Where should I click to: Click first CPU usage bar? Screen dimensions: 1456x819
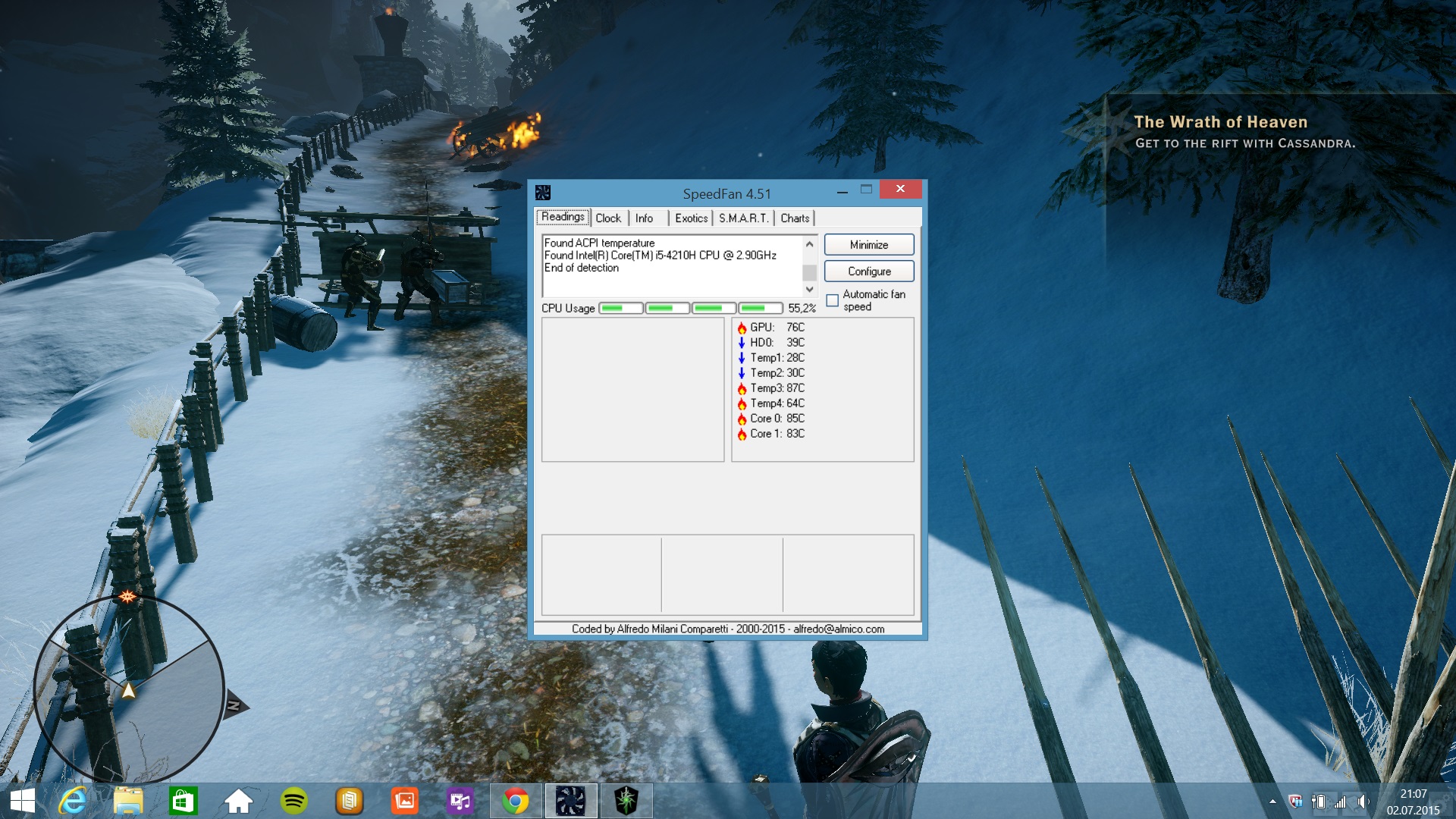pyautogui.click(x=621, y=308)
